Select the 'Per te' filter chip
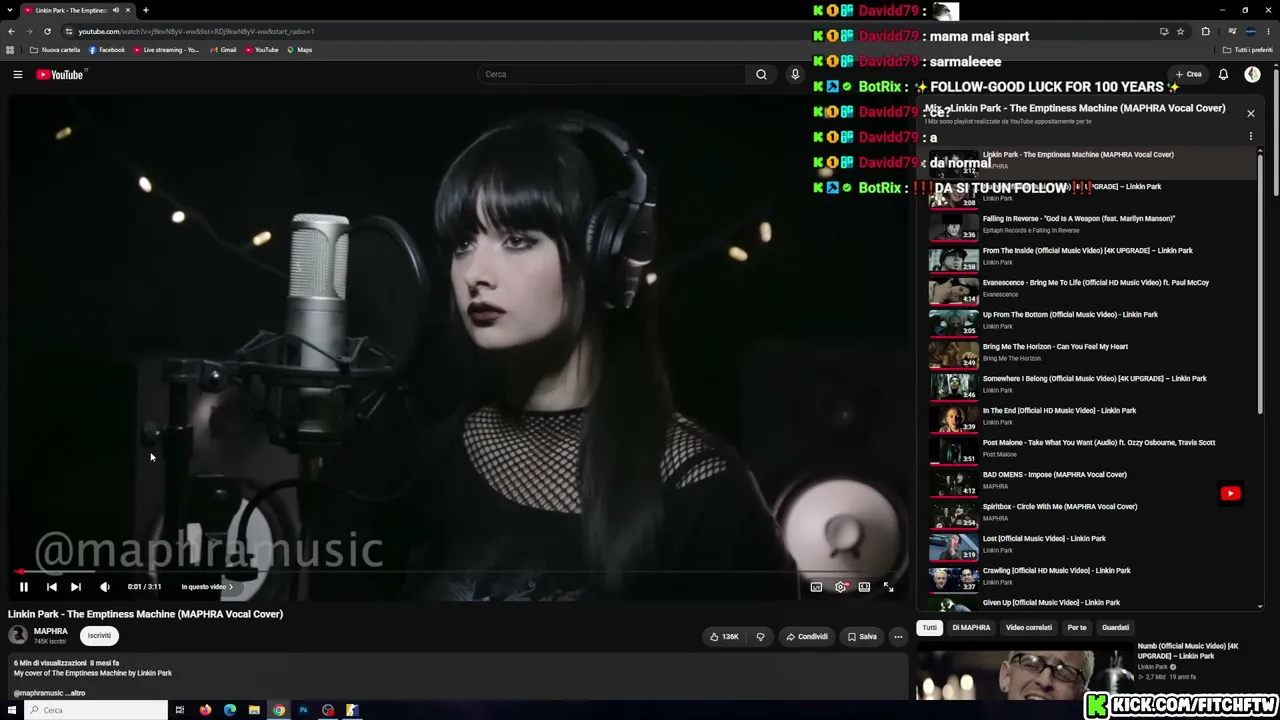 [x=1077, y=628]
